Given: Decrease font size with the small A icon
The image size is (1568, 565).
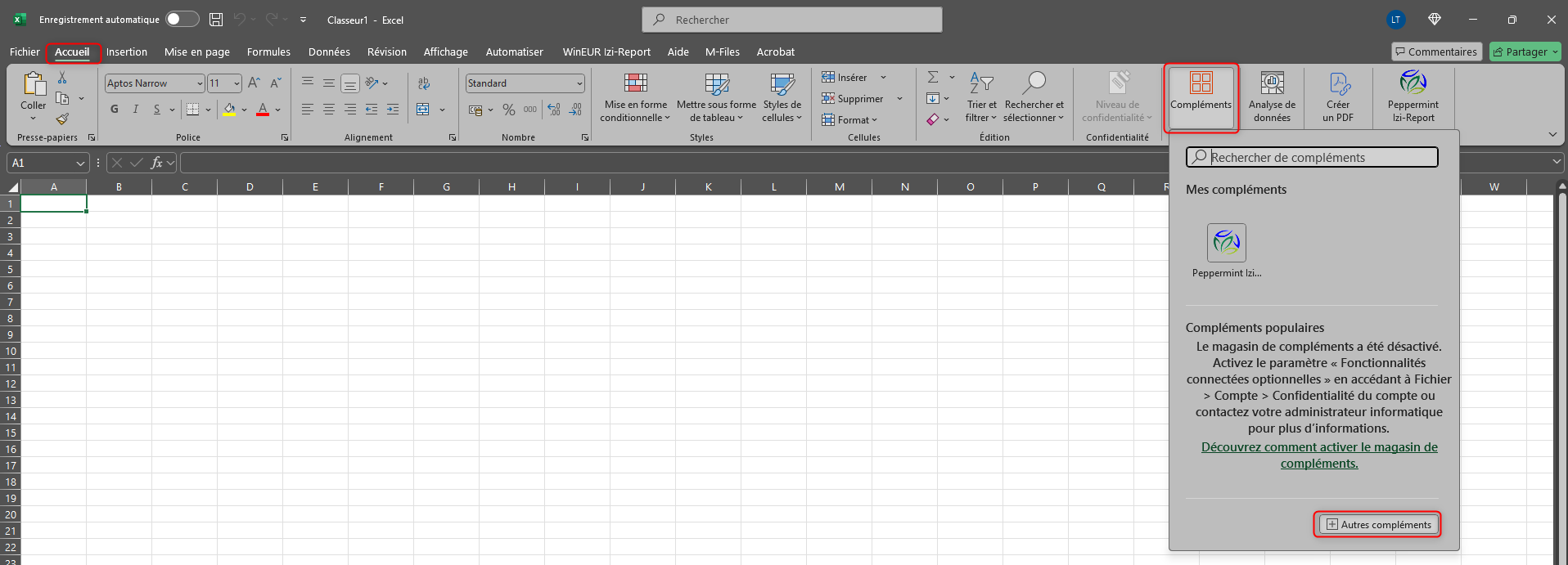Looking at the screenshot, I should coord(275,83).
